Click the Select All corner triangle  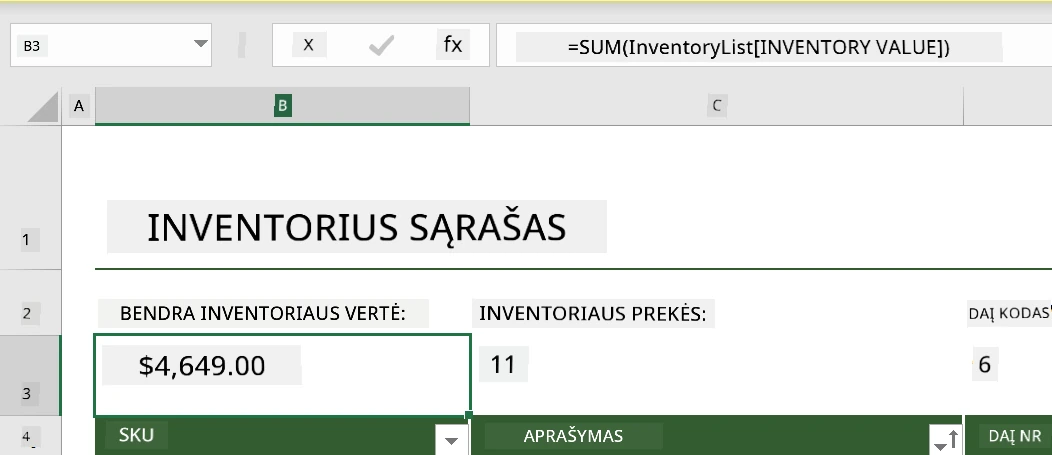(42, 106)
